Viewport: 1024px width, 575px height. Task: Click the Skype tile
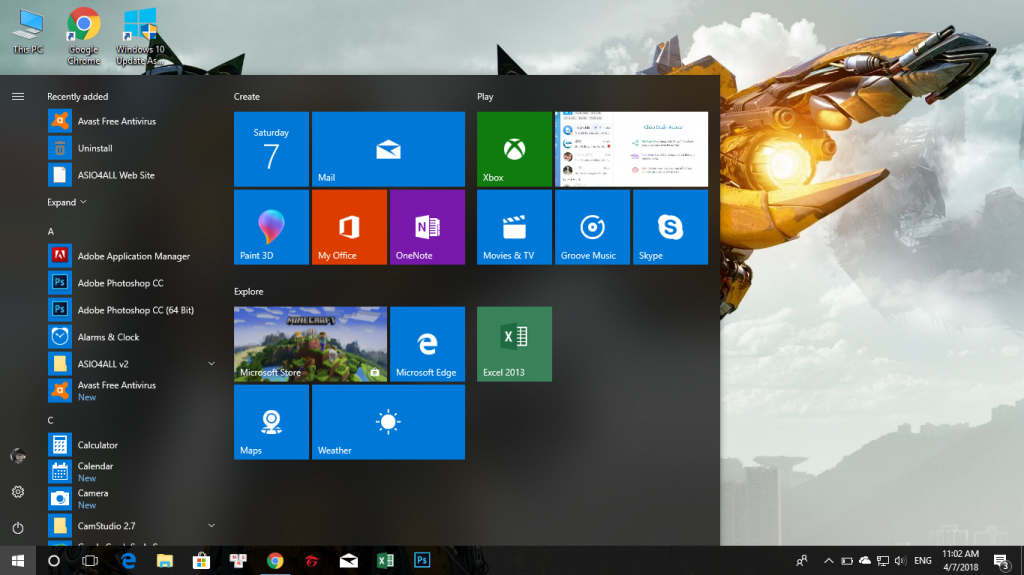tap(670, 227)
